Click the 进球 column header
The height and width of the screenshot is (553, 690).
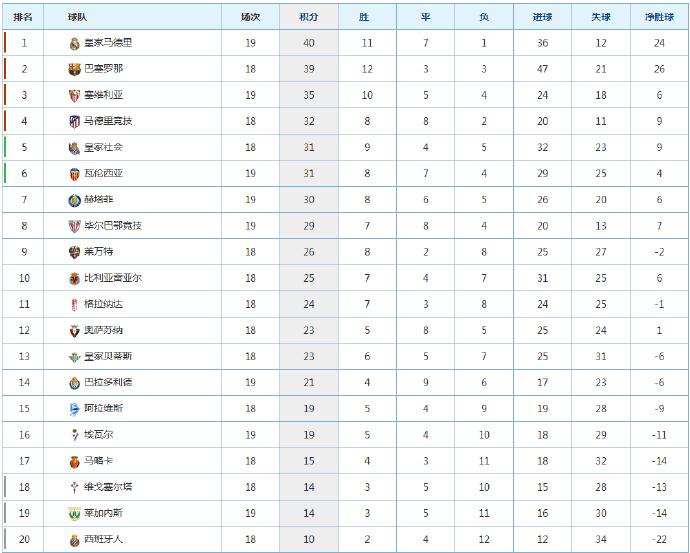tap(542, 17)
